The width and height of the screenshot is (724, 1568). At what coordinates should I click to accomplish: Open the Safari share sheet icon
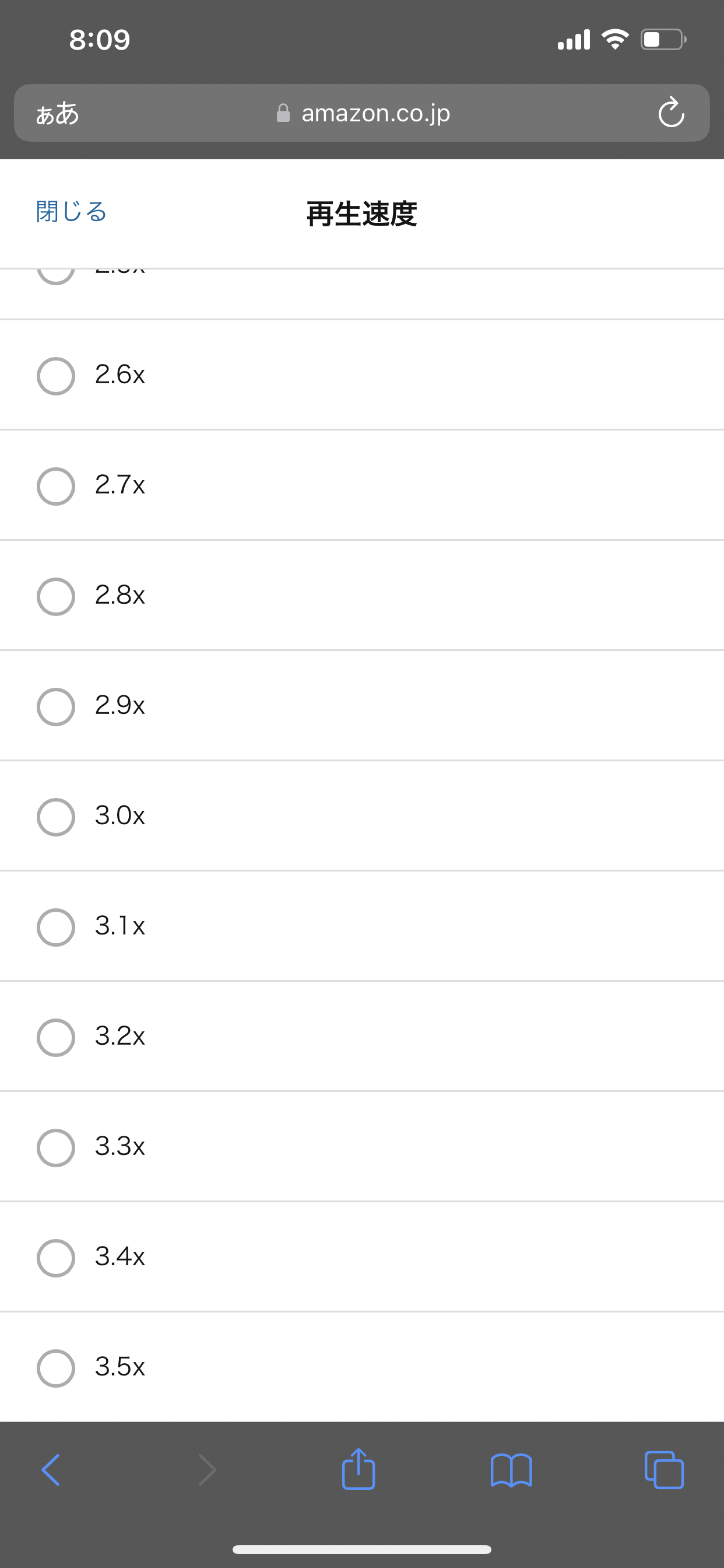pyautogui.click(x=359, y=1469)
